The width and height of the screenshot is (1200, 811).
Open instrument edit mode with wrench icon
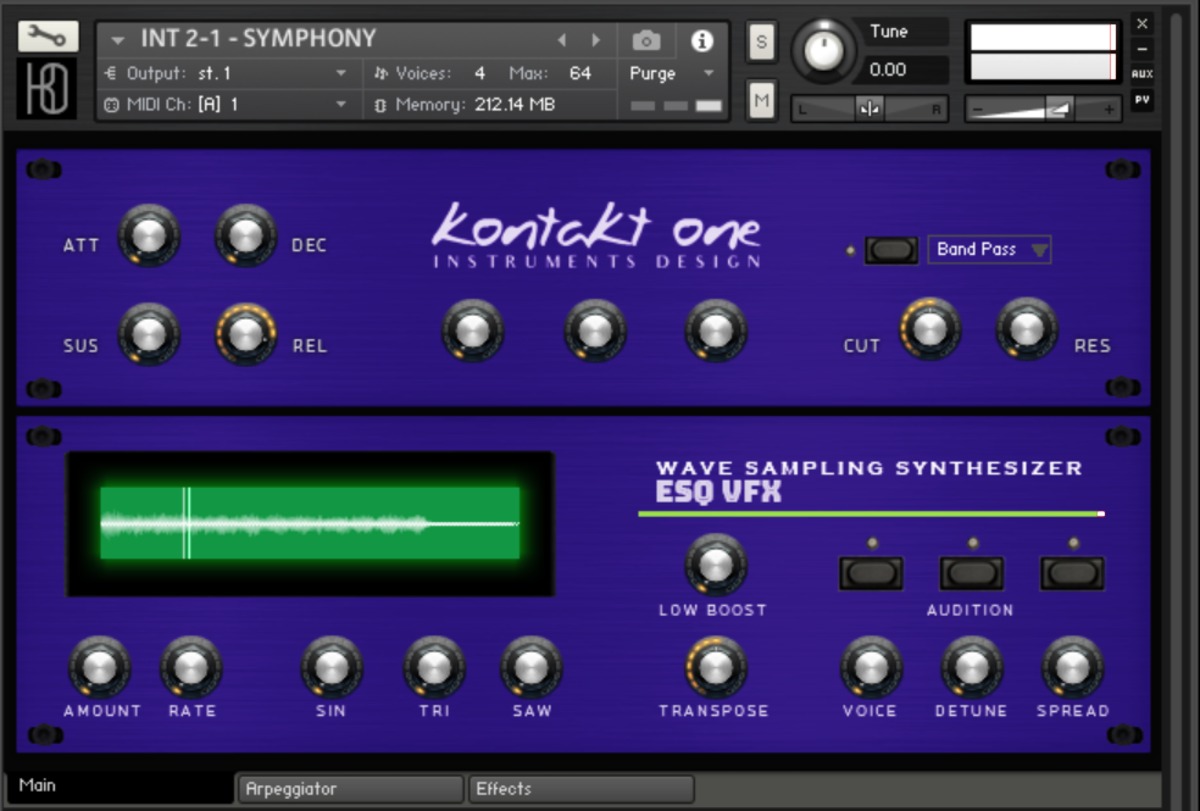(x=47, y=36)
